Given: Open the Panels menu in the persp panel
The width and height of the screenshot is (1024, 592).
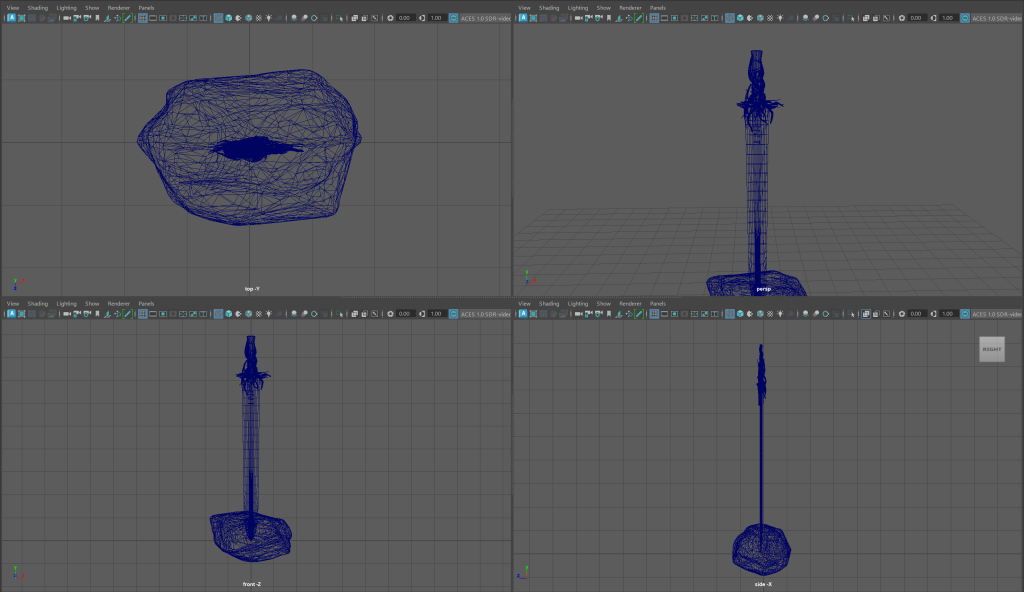Looking at the screenshot, I should tap(657, 8).
